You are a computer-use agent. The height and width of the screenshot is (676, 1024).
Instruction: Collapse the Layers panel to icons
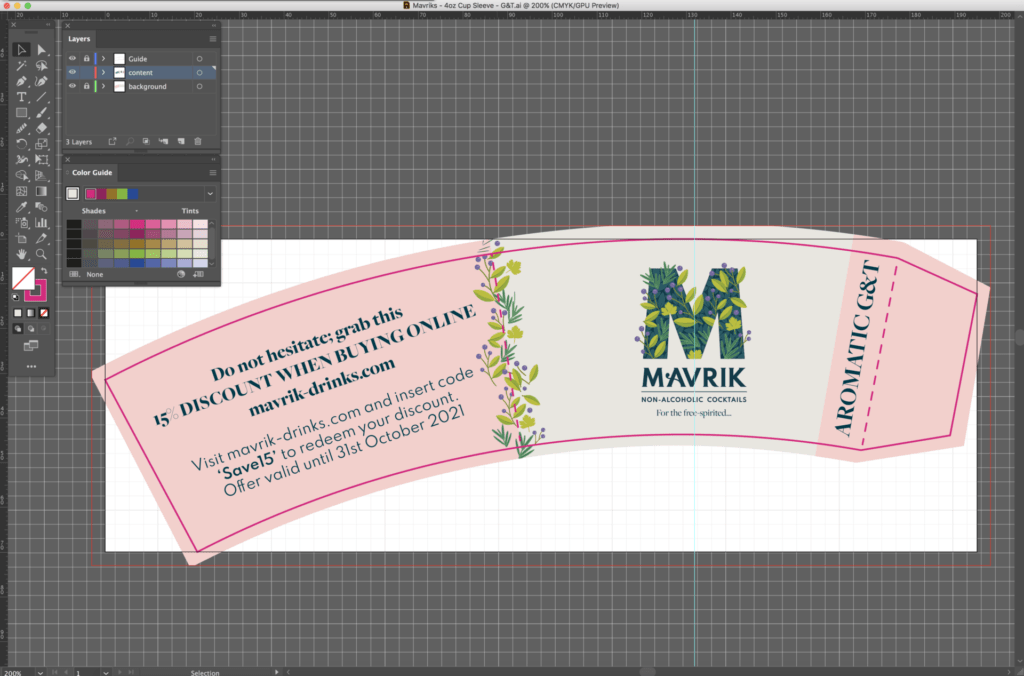click(214, 25)
